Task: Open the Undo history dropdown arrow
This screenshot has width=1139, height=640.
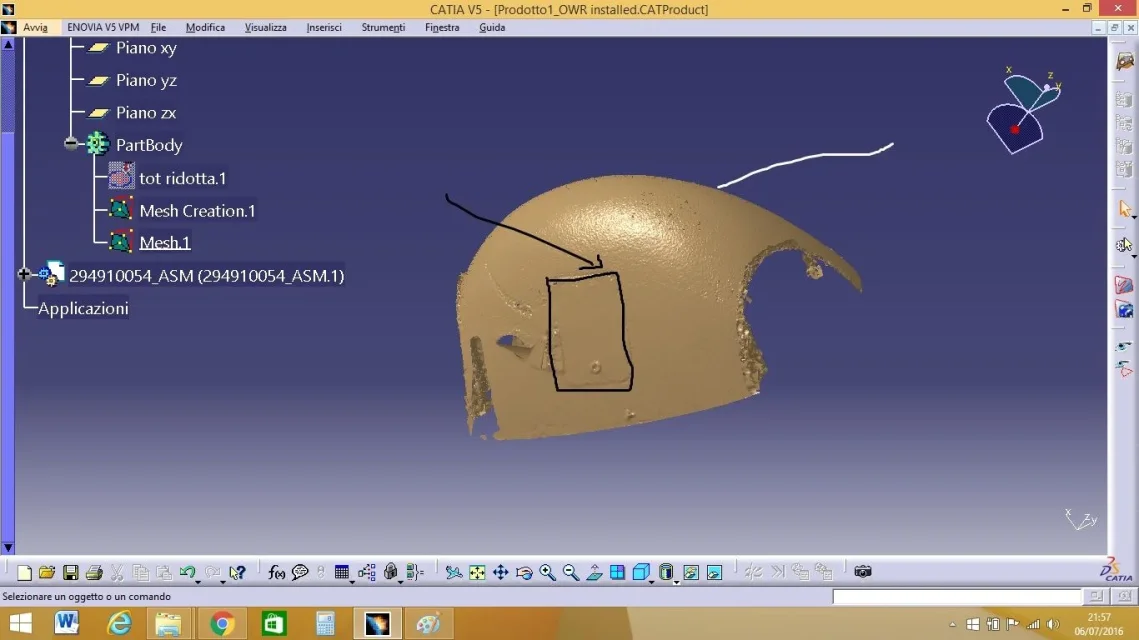Action: [x=198, y=581]
